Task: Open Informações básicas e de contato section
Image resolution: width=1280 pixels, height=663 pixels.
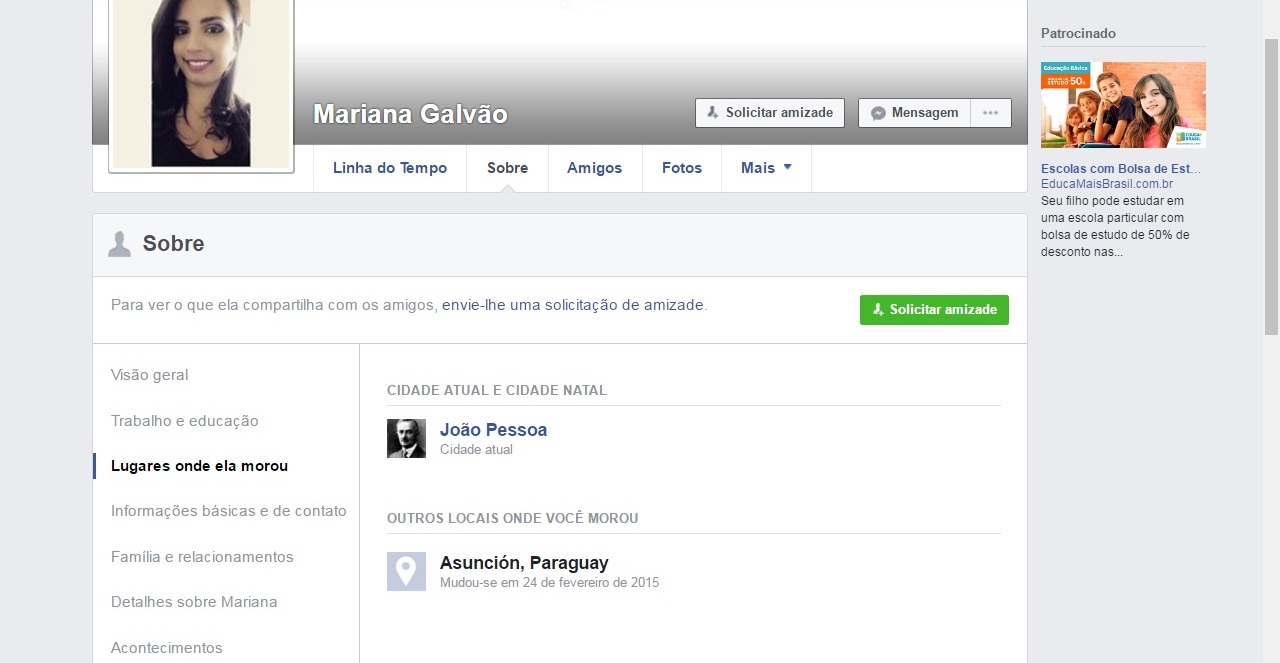Action: click(x=229, y=511)
